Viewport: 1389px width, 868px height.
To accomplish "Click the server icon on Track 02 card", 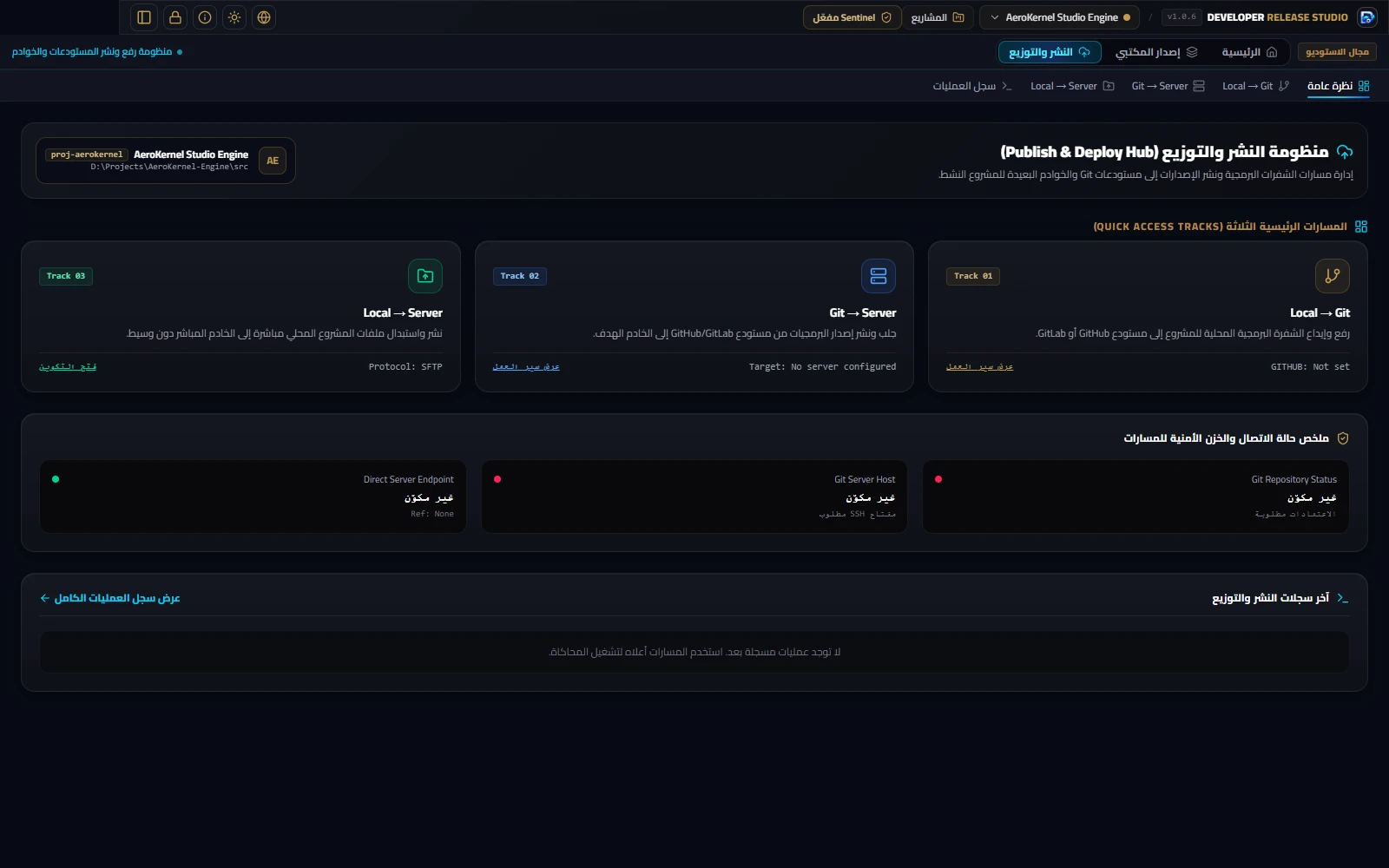I will click(x=879, y=276).
